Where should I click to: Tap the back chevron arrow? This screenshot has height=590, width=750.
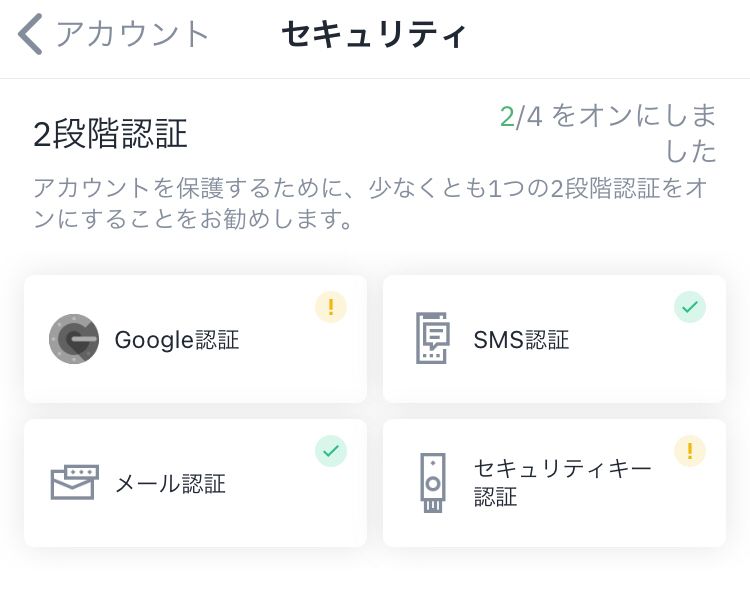pyautogui.click(x=30, y=34)
